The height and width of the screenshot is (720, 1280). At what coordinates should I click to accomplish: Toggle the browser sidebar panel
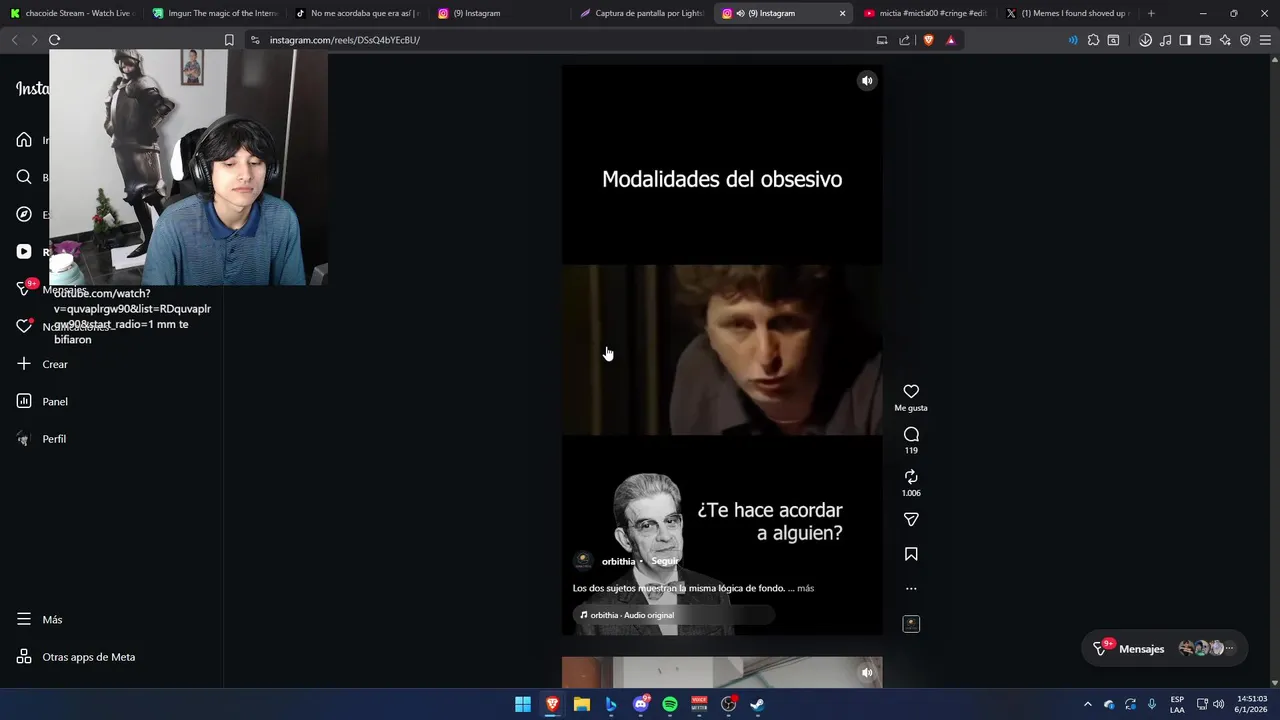[1185, 40]
